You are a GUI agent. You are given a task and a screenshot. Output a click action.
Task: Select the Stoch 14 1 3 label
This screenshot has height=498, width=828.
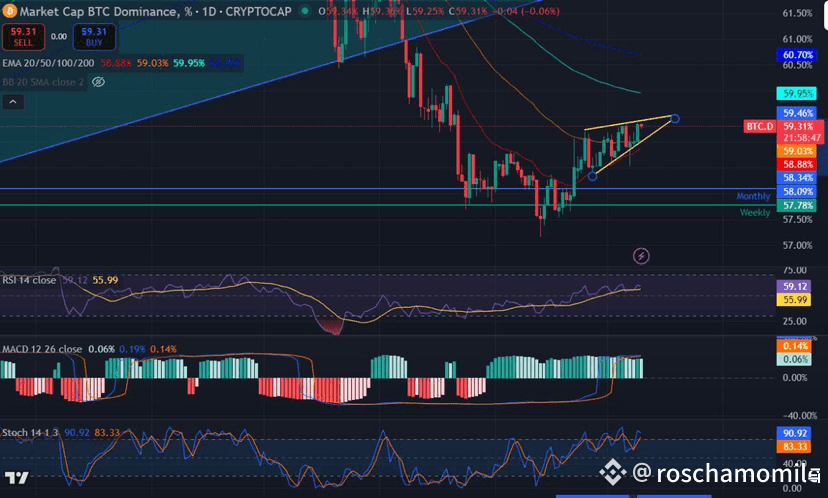(x=30, y=433)
